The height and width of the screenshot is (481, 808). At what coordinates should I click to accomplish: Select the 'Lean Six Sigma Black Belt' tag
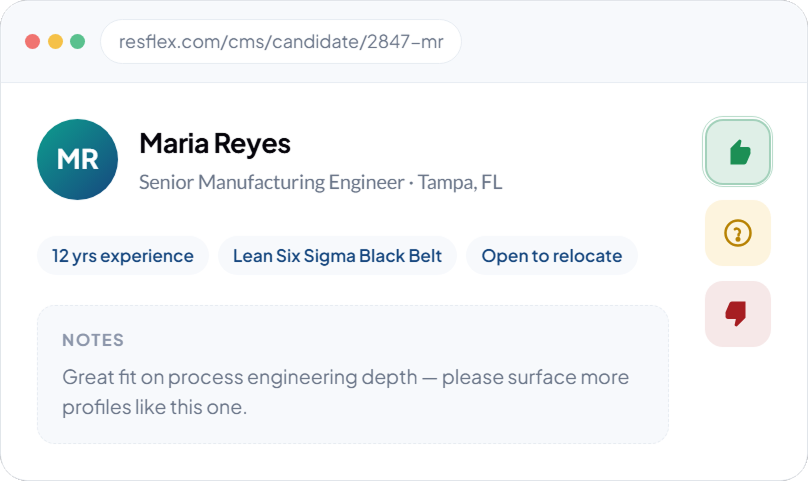coord(338,256)
